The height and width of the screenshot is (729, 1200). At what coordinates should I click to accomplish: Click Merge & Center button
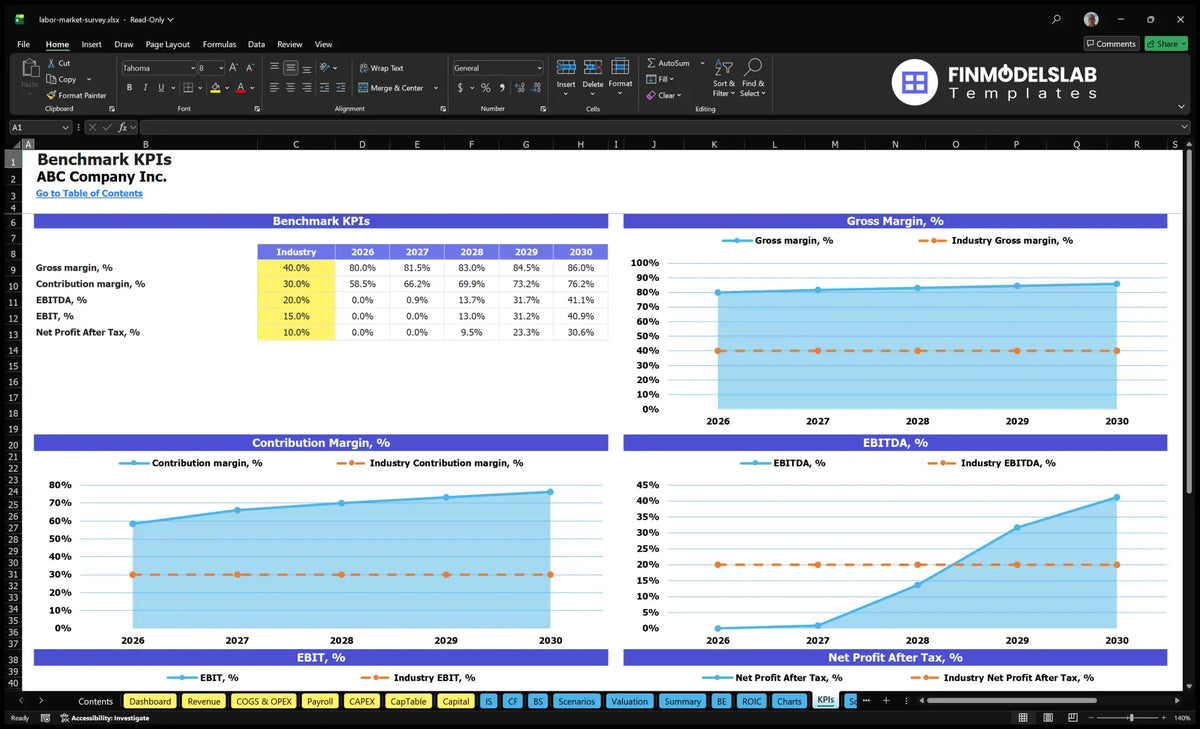(391, 88)
